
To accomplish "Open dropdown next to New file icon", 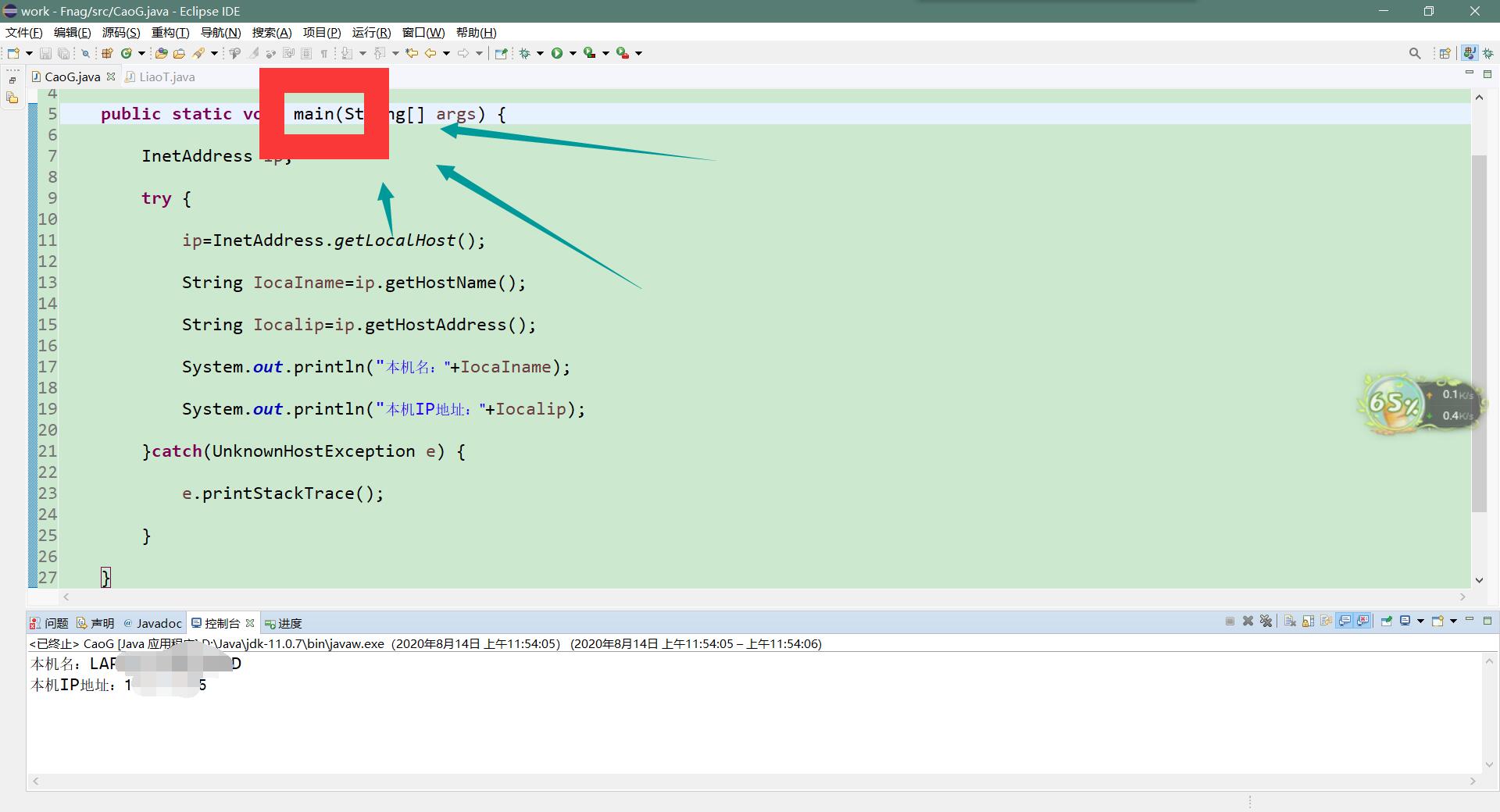I will click(29, 53).
